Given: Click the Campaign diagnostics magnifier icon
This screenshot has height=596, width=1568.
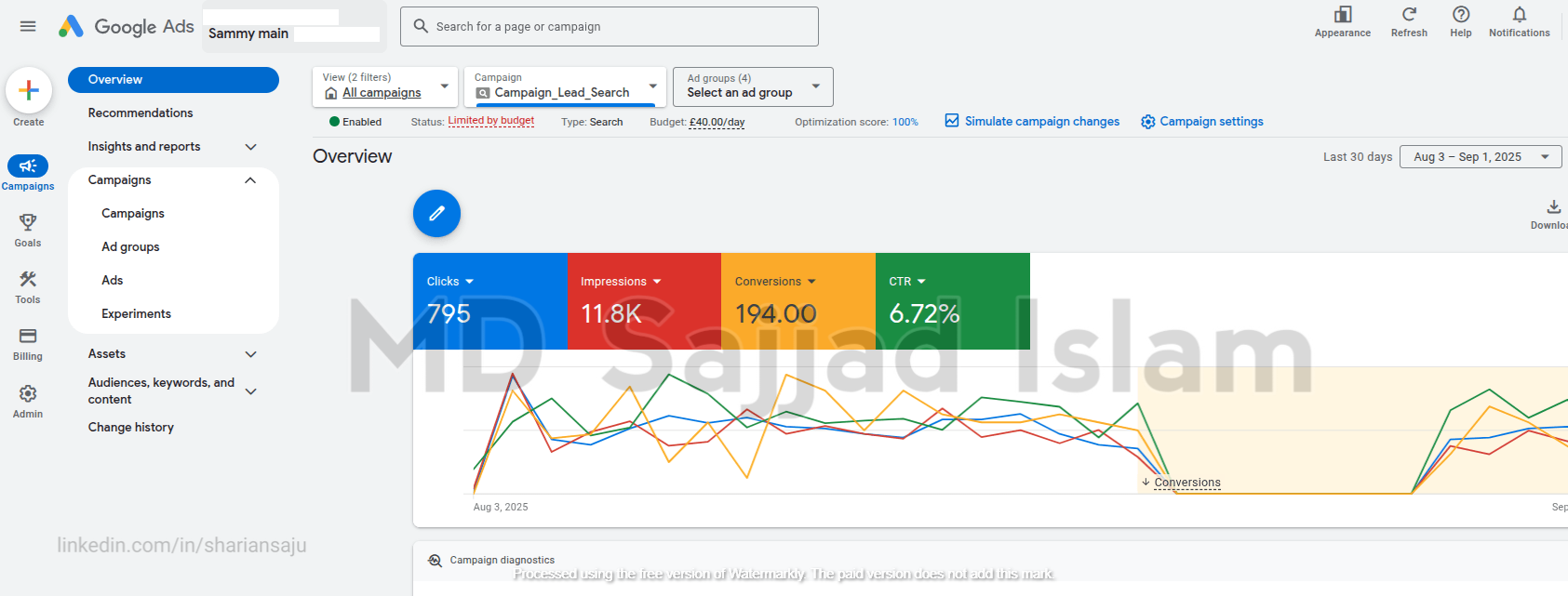Looking at the screenshot, I should click(435, 561).
